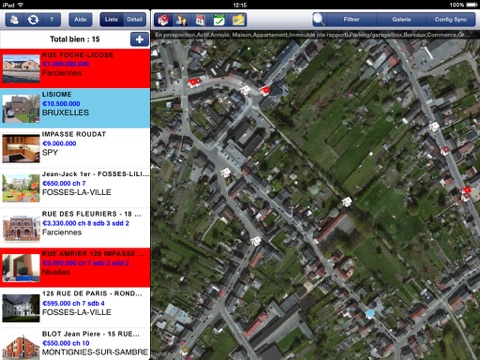Open thumbnail of 125 RUE DE PARIS property
Screen dimensions: 480x360
point(21,308)
